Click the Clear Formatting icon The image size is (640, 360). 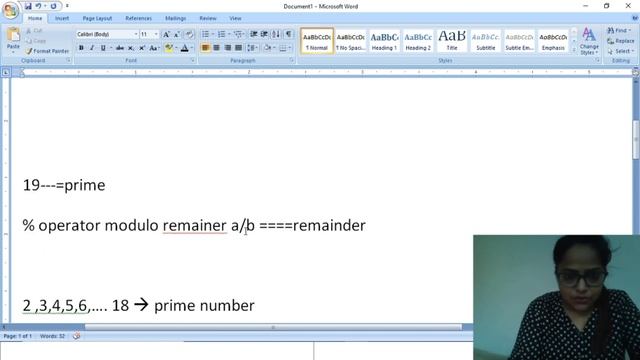[189, 35]
